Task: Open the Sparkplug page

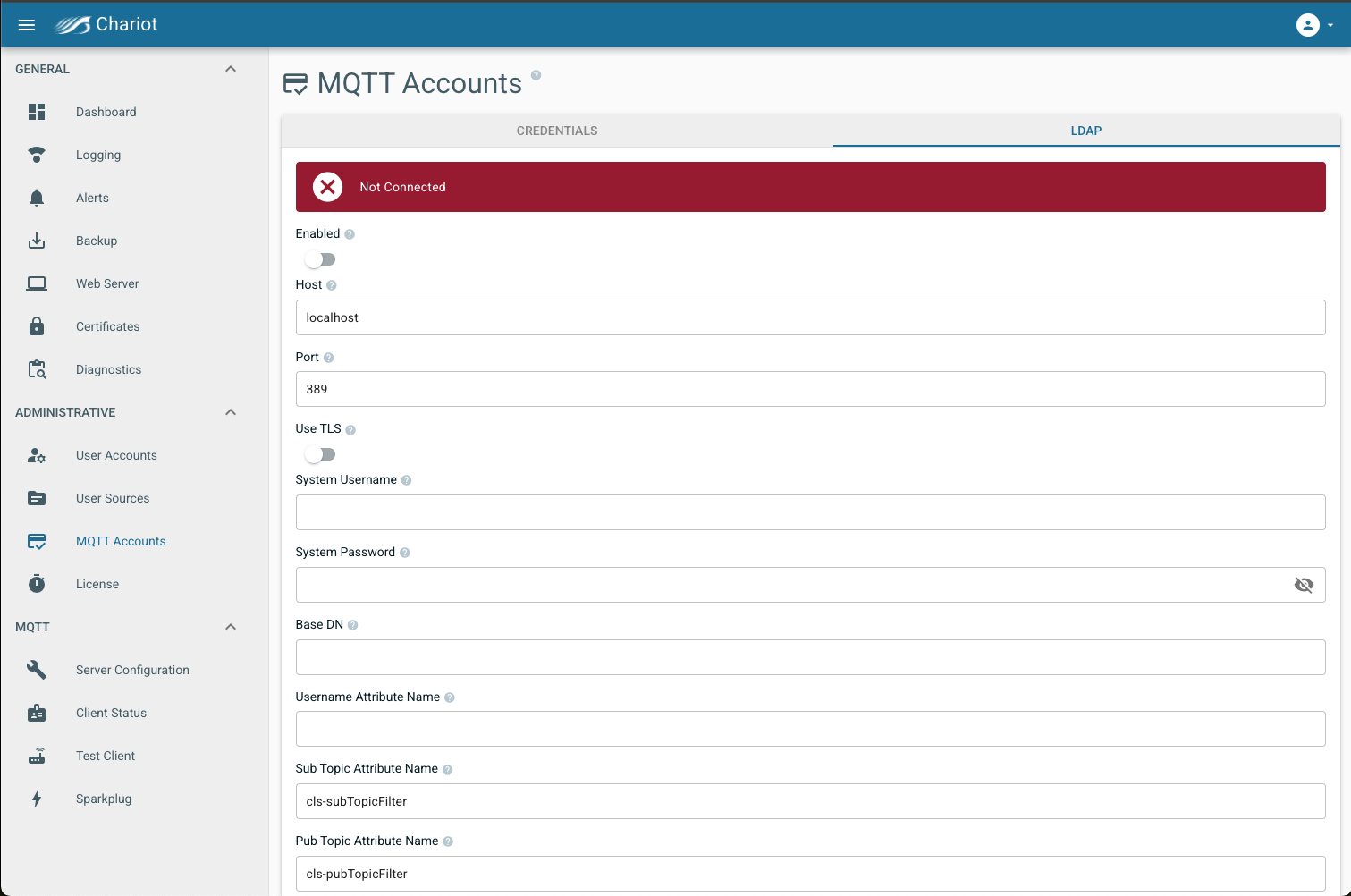Action: coord(104,799)
